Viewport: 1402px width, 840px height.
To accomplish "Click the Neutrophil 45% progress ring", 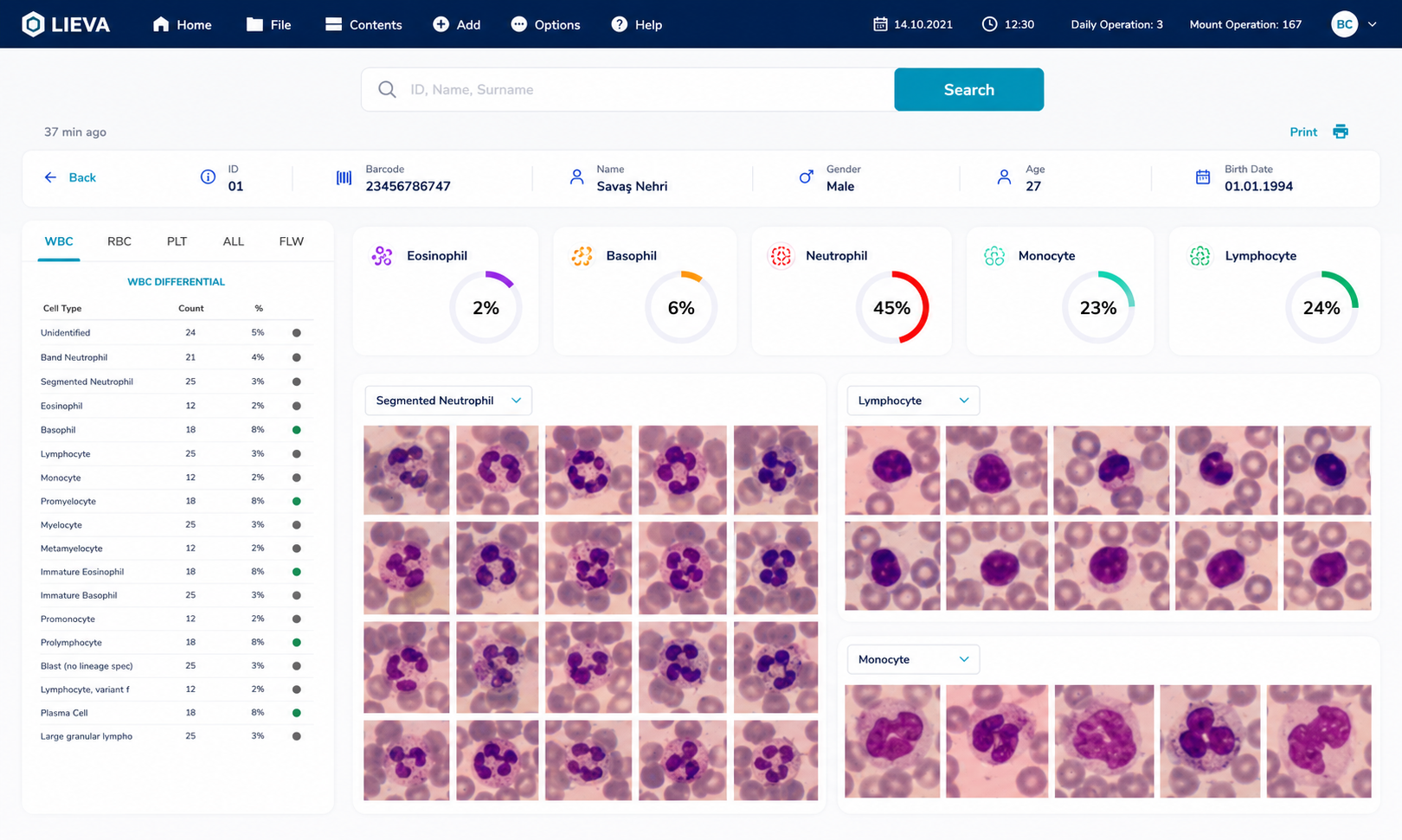I will click(x=891, y=307).
